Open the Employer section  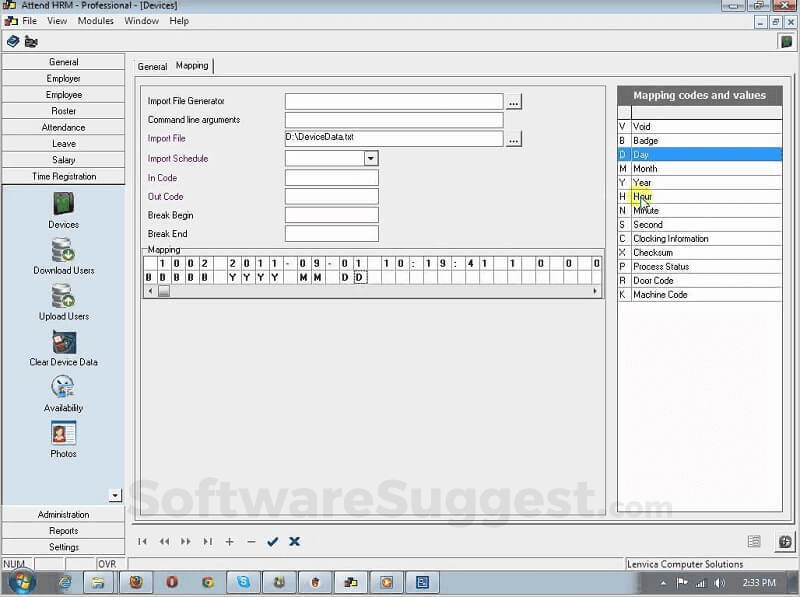[63, 79]
